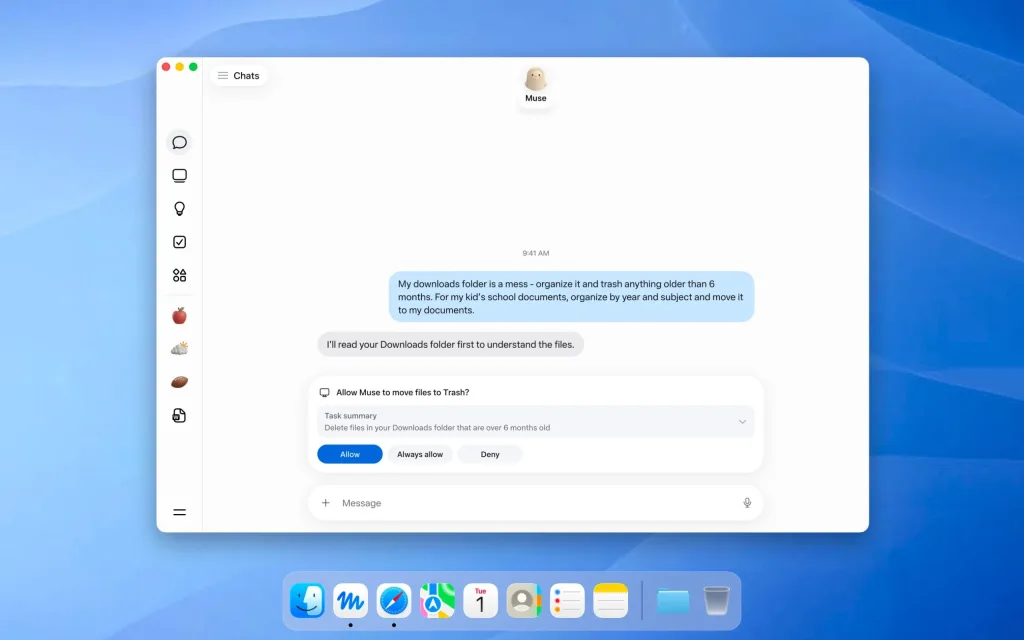
Task: Click the microphone dictation icon
Action: 747,502
